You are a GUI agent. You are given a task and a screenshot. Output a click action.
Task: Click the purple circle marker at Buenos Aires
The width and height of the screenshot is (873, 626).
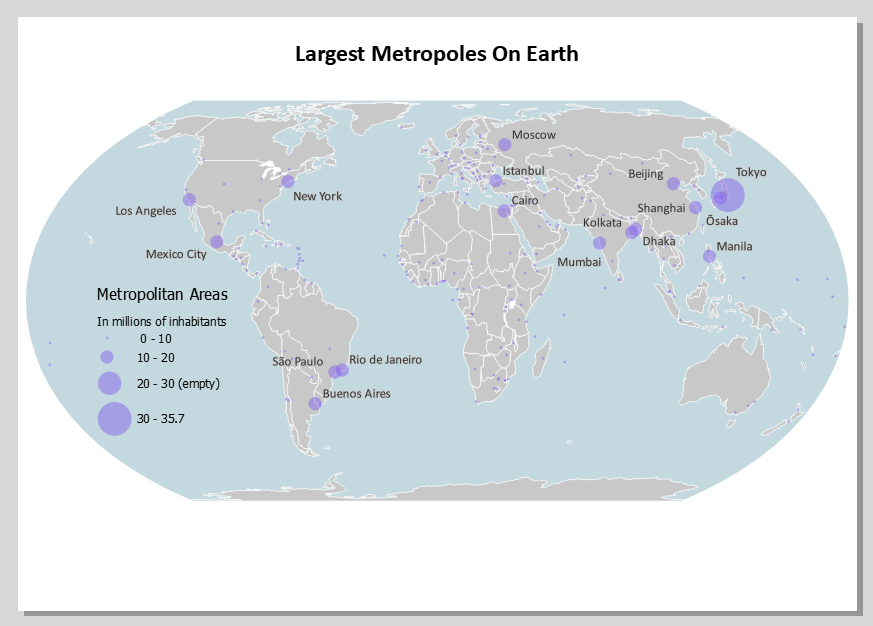315,403
